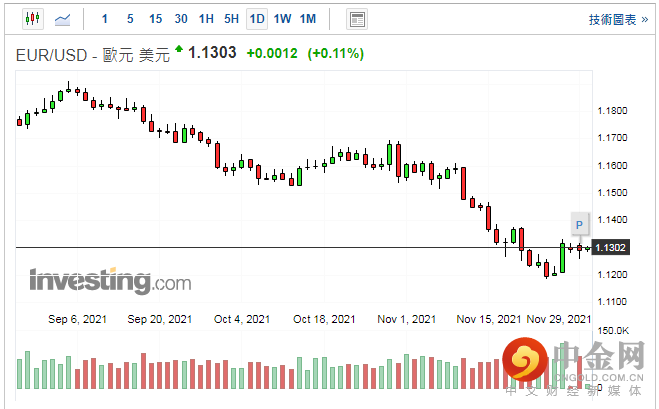The image size is (659, 409).
Task: Change chart to 1M monthly timeframe
Action: pos(308,19)
